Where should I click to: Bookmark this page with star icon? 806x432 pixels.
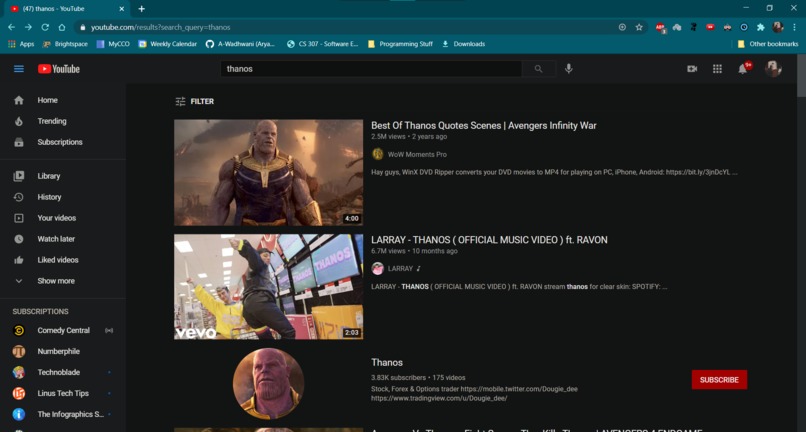(x=639, y=27)
